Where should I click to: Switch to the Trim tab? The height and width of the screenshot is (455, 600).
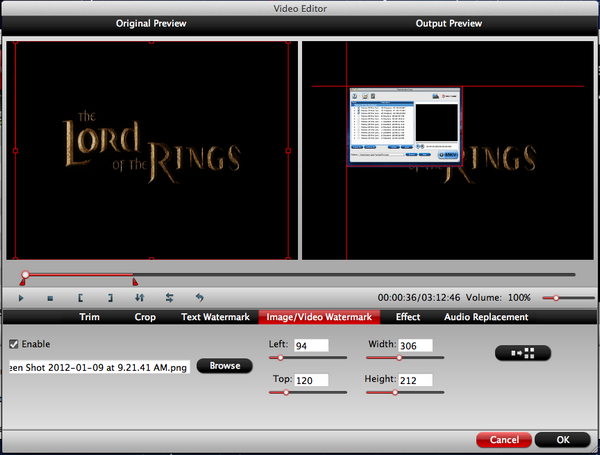click(90, 317)
